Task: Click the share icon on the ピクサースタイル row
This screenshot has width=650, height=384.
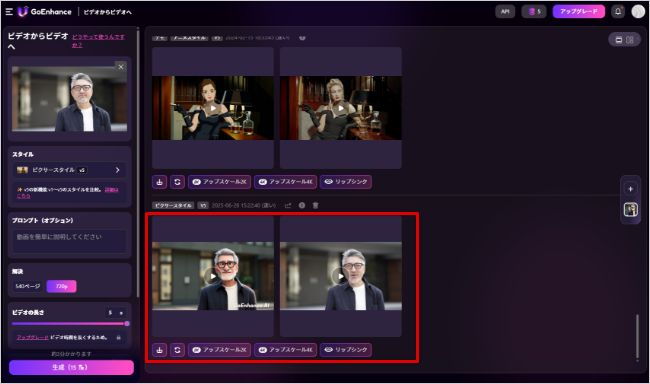Action: click(x=288, y=205)
